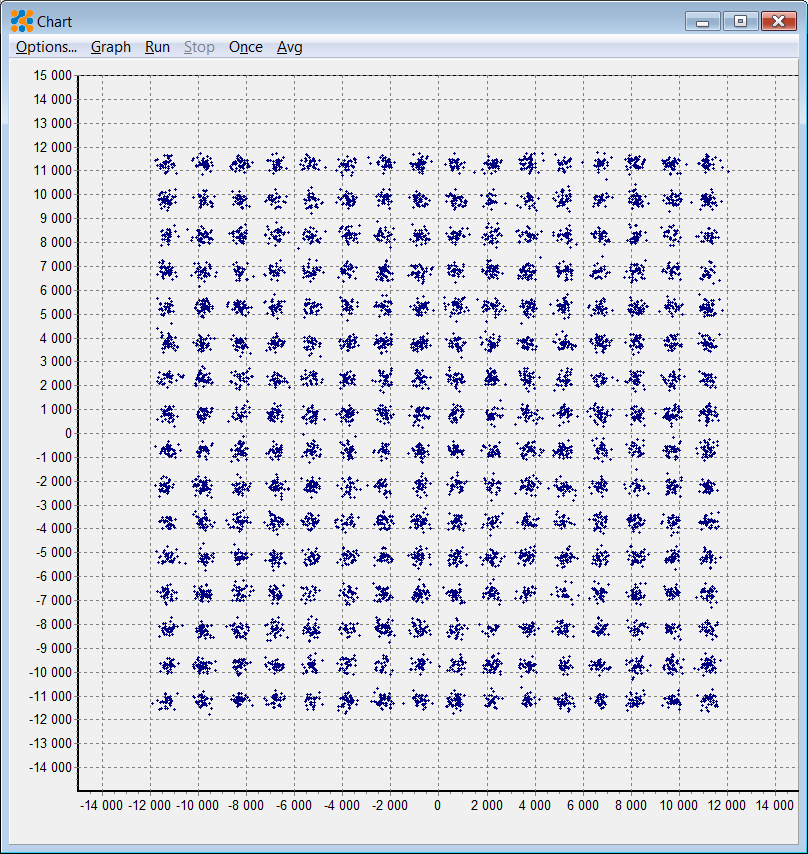Click the -10 000 x-axis label
Viewport: 808px width, 854px height.
(197, 806)
